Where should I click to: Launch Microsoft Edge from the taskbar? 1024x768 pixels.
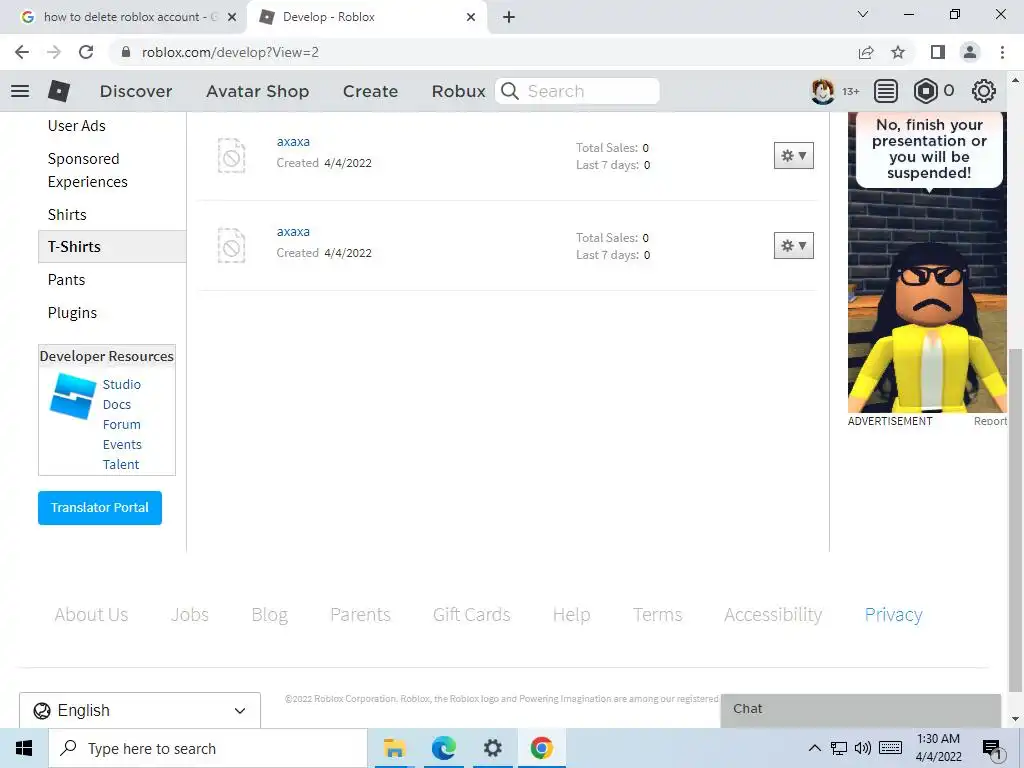point(443,748)
